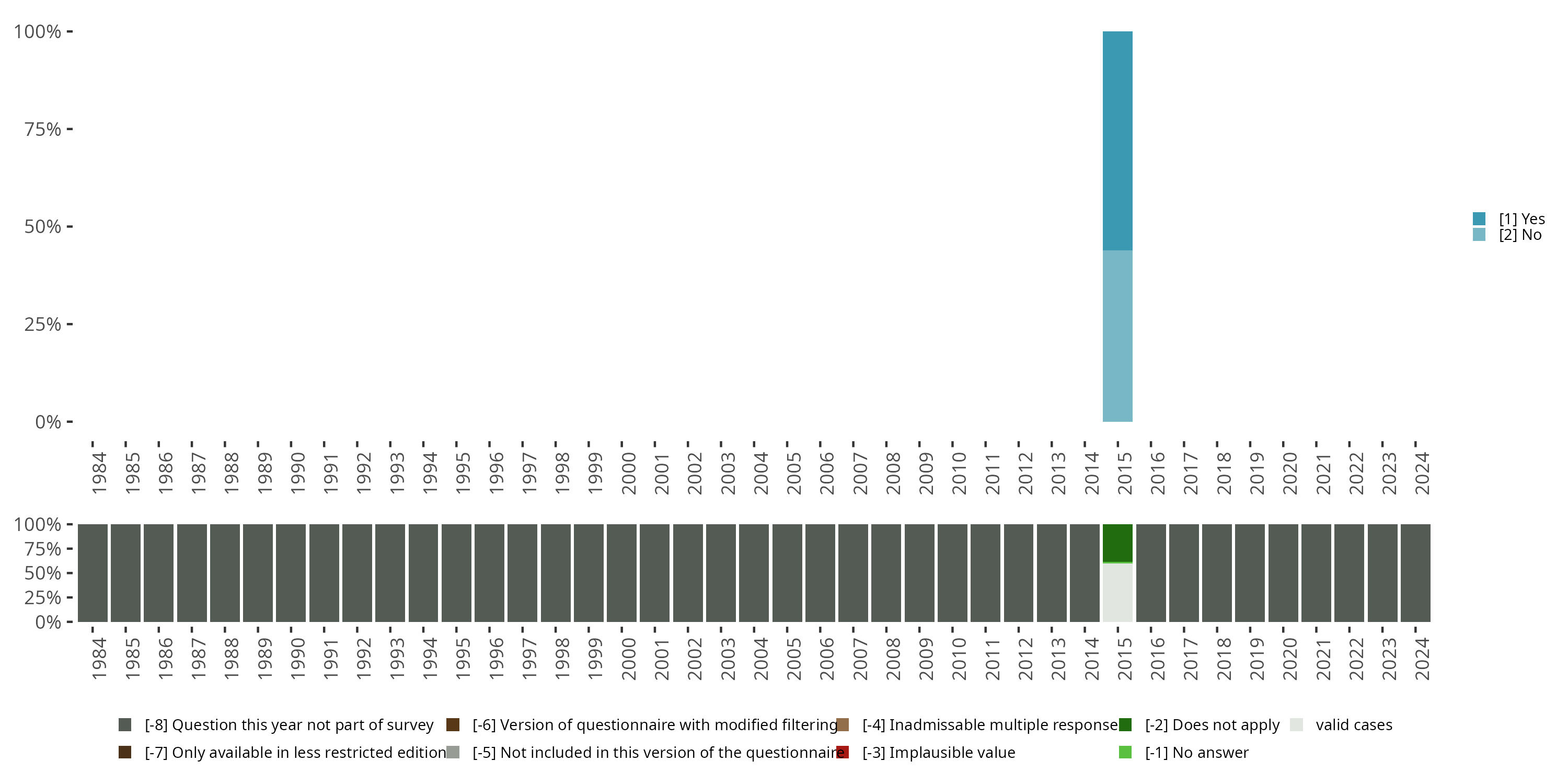This screenshot has height=784, width=1568.
Task: Click the No segment of 2015 bar
Action: pos(1117,336)
